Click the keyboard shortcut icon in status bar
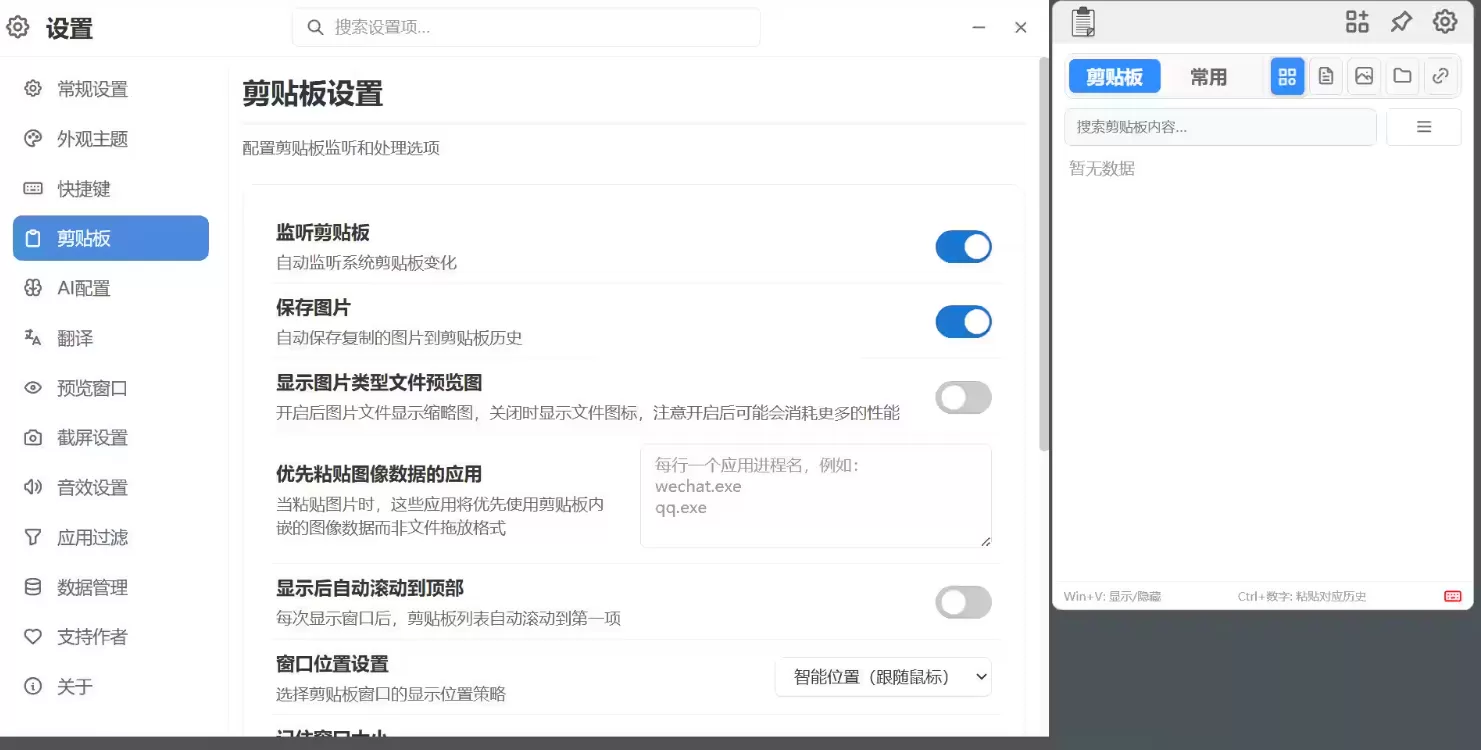 click(1451, 595)
